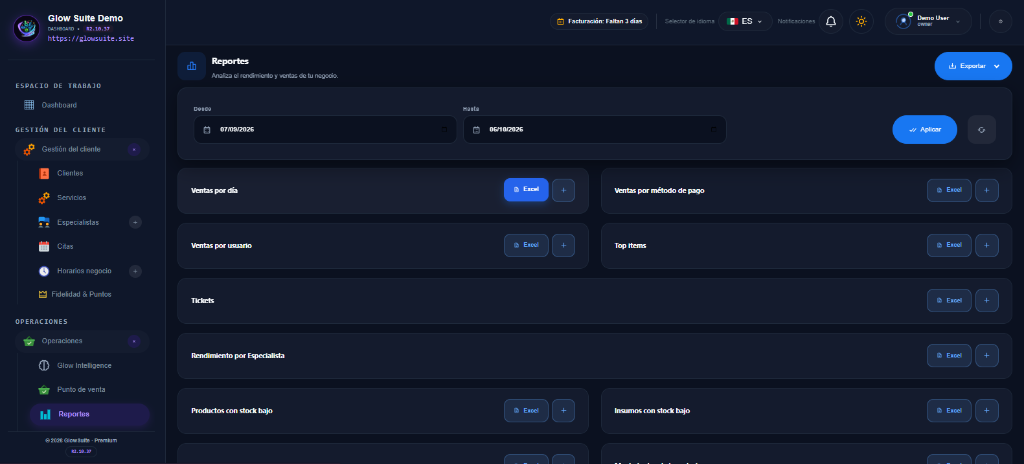Screen dimensions: 1024x464
Task: Export Ventas por usuario to Excel
Action: click(x=526, y=245)
